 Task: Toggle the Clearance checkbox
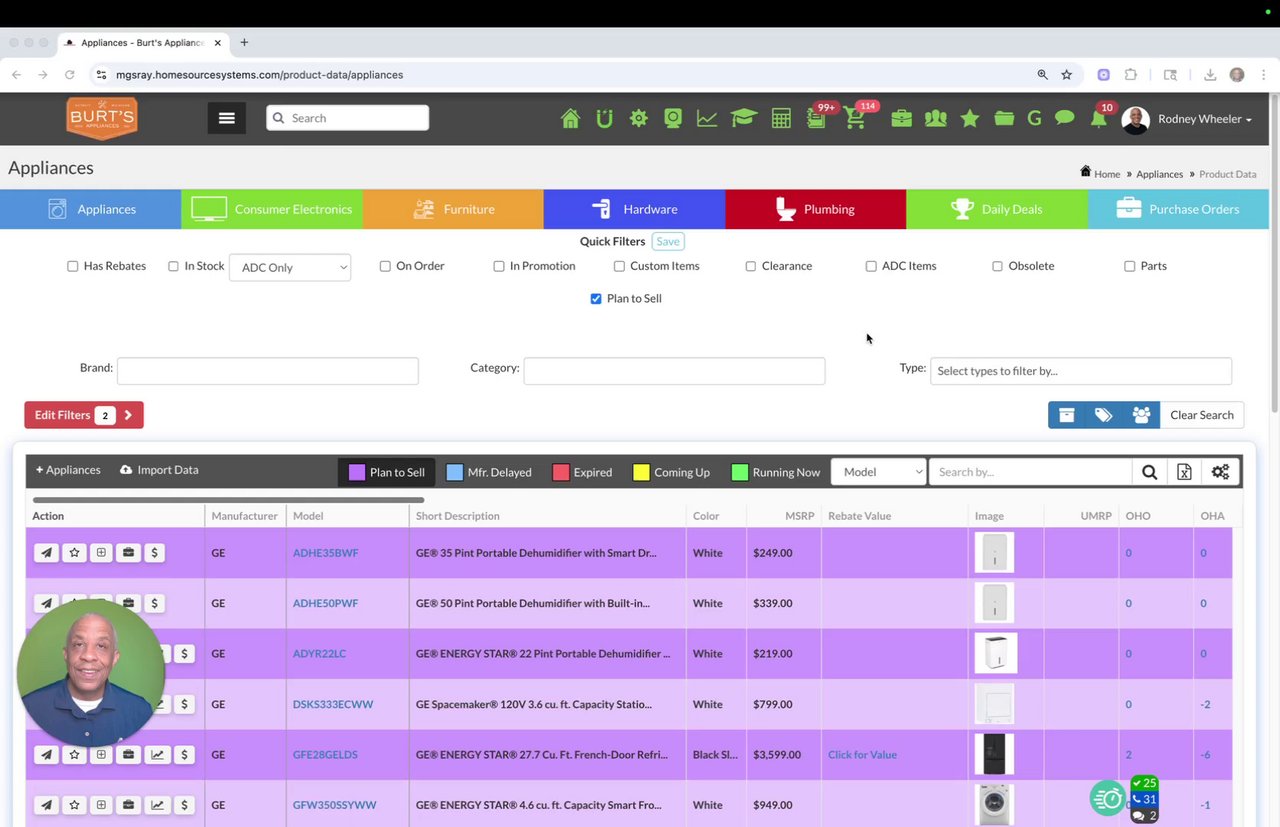pos(751,266)
